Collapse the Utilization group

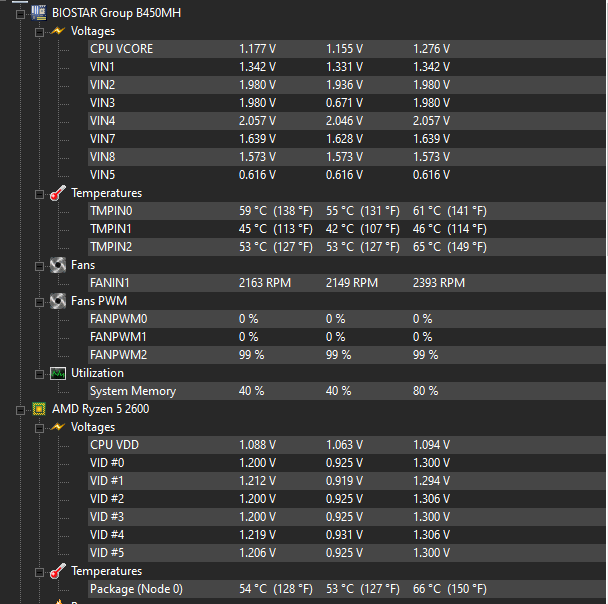39,374
